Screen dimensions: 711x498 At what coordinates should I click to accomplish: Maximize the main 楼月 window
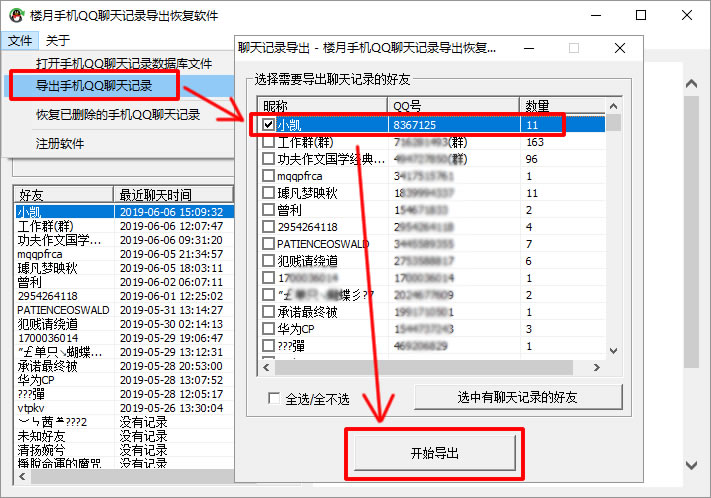pos(641,15)
